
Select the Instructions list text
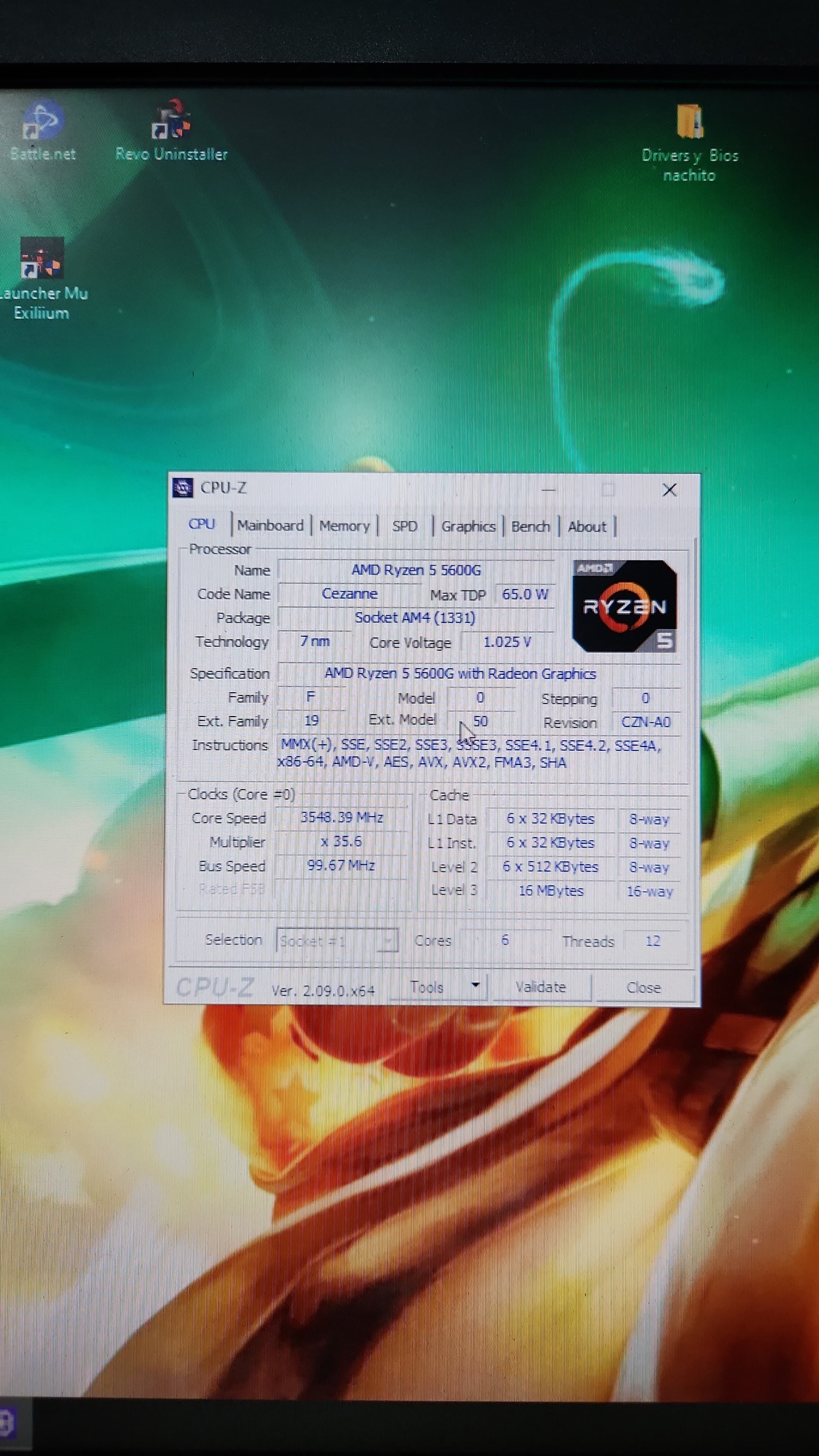[x=469, y=753]
